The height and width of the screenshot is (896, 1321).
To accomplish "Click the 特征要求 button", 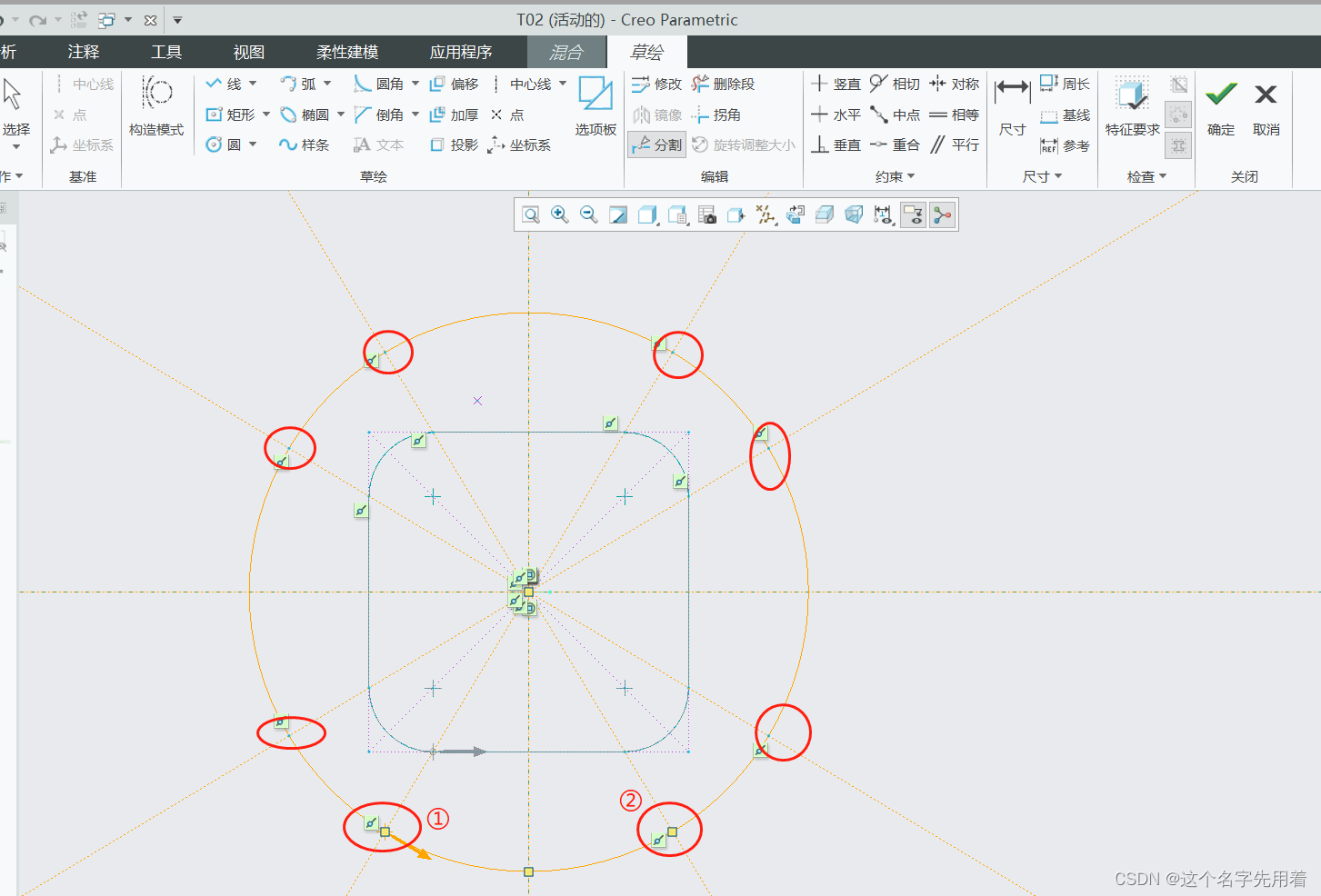I will (1133, 107).
